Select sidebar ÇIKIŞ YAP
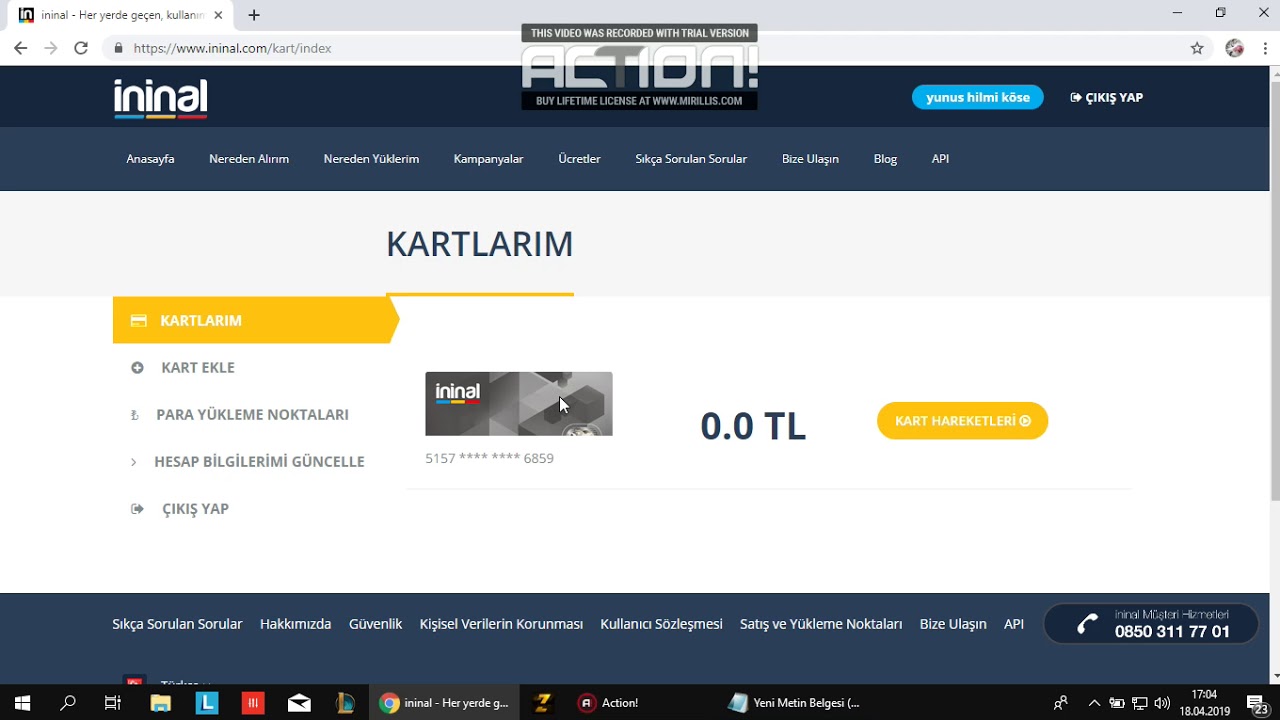Image resolution: width=1280 pixels, height=720 pixels. (x=195, y=508)
